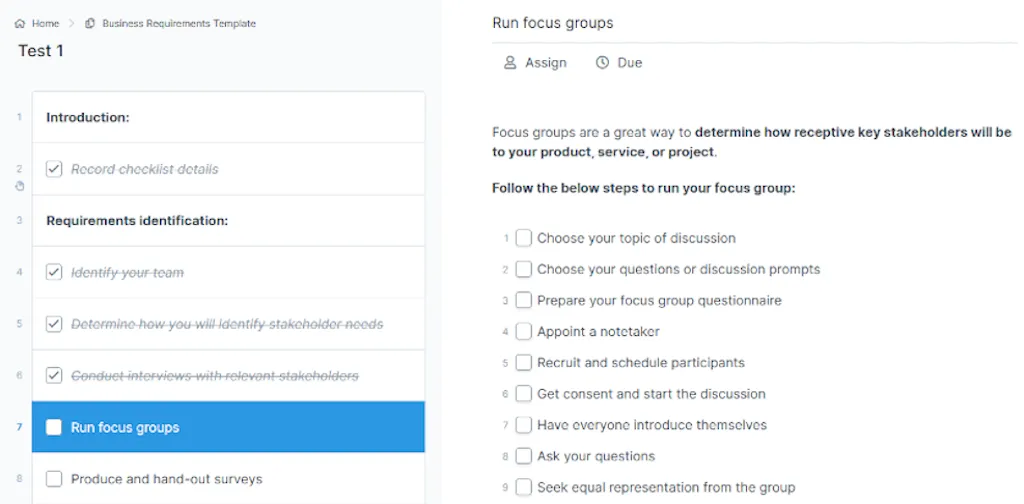Open the Conduct interviews with relevant stakeholders task
Viewport: 1024px width, 504px height.
[229, 376]
